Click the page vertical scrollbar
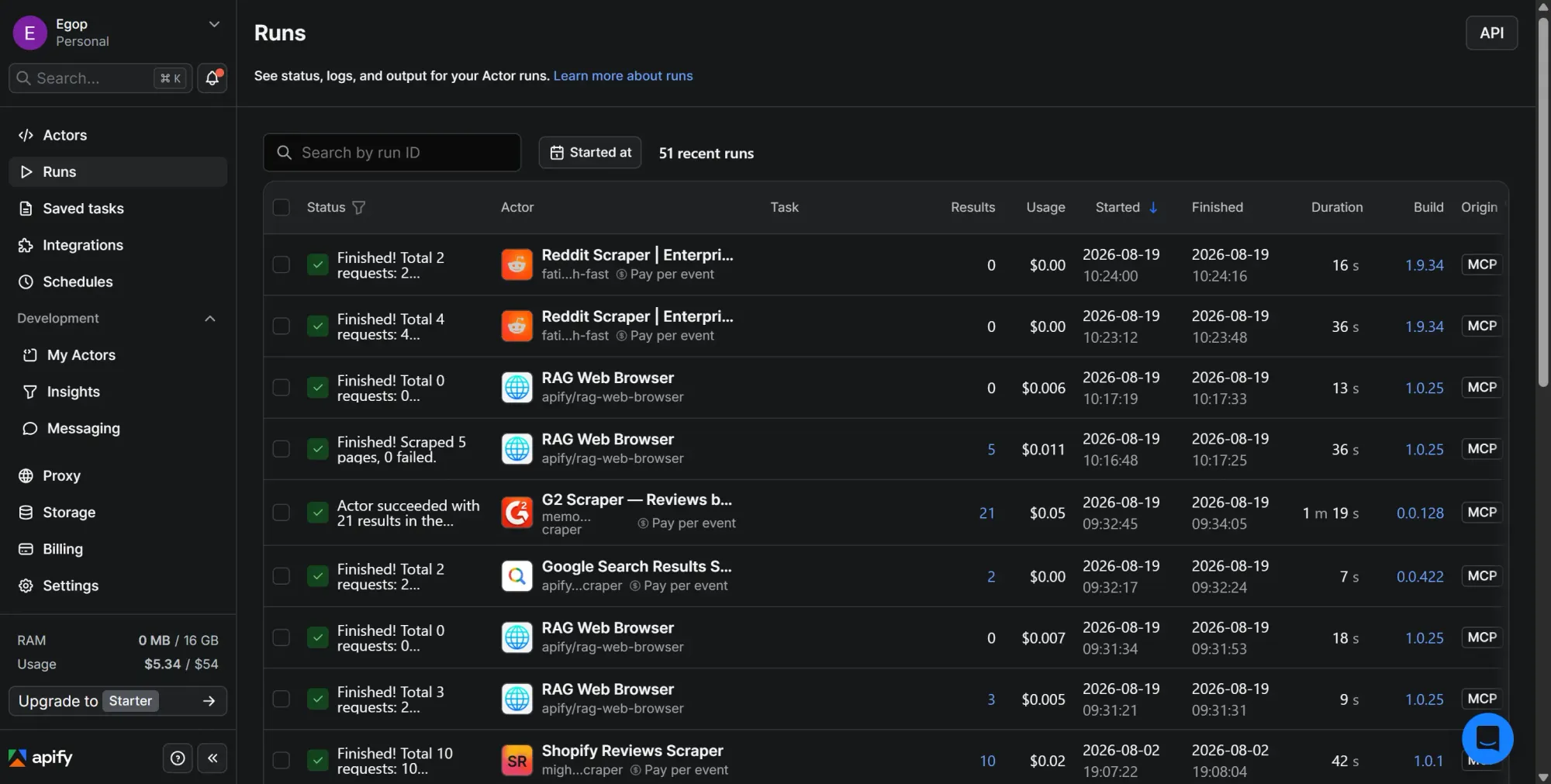The height and width of the screenshot is (784, 1551). tap(1543, 202)
